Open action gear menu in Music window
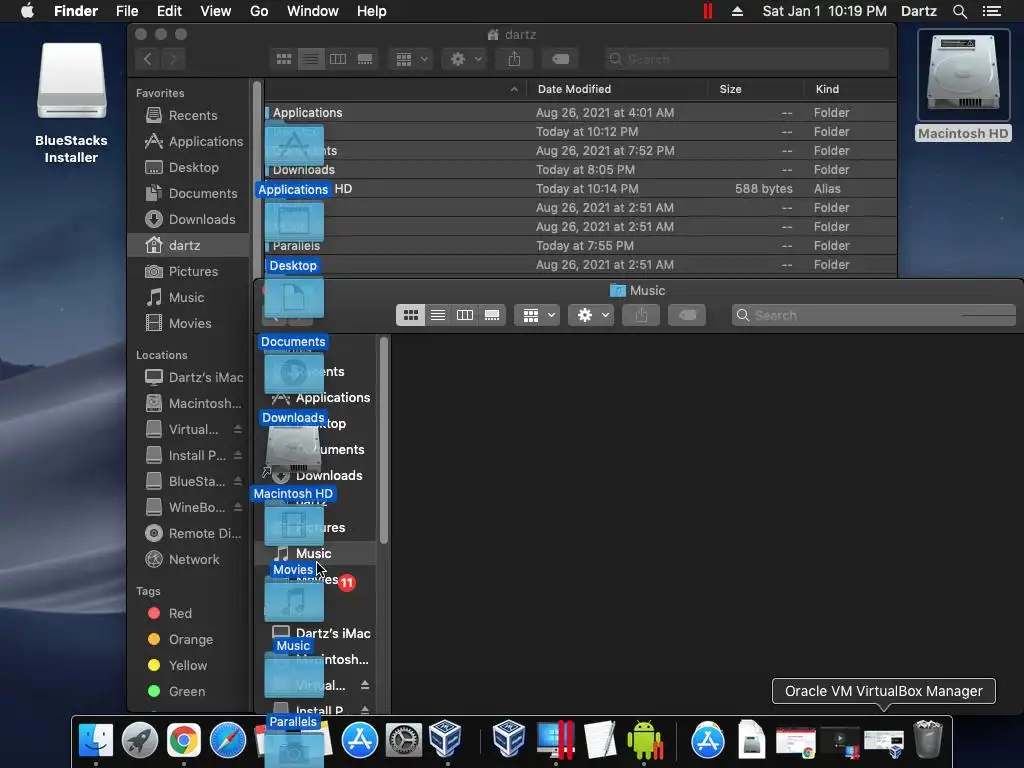 point(591,315)
